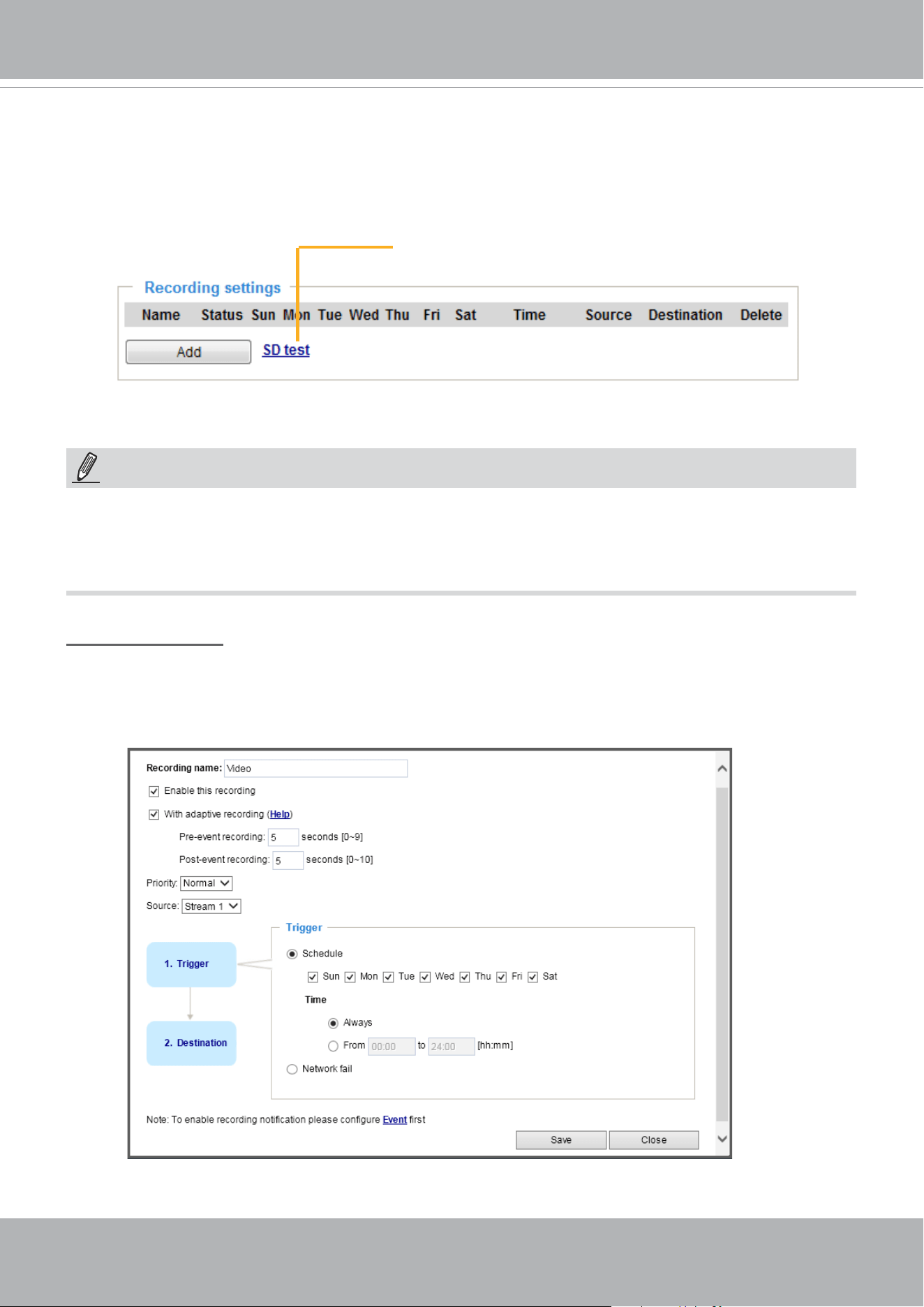This screenshot has height=1307, width=924.
Task: Uncheck the Mon checkbox
Action: [350, 977]
